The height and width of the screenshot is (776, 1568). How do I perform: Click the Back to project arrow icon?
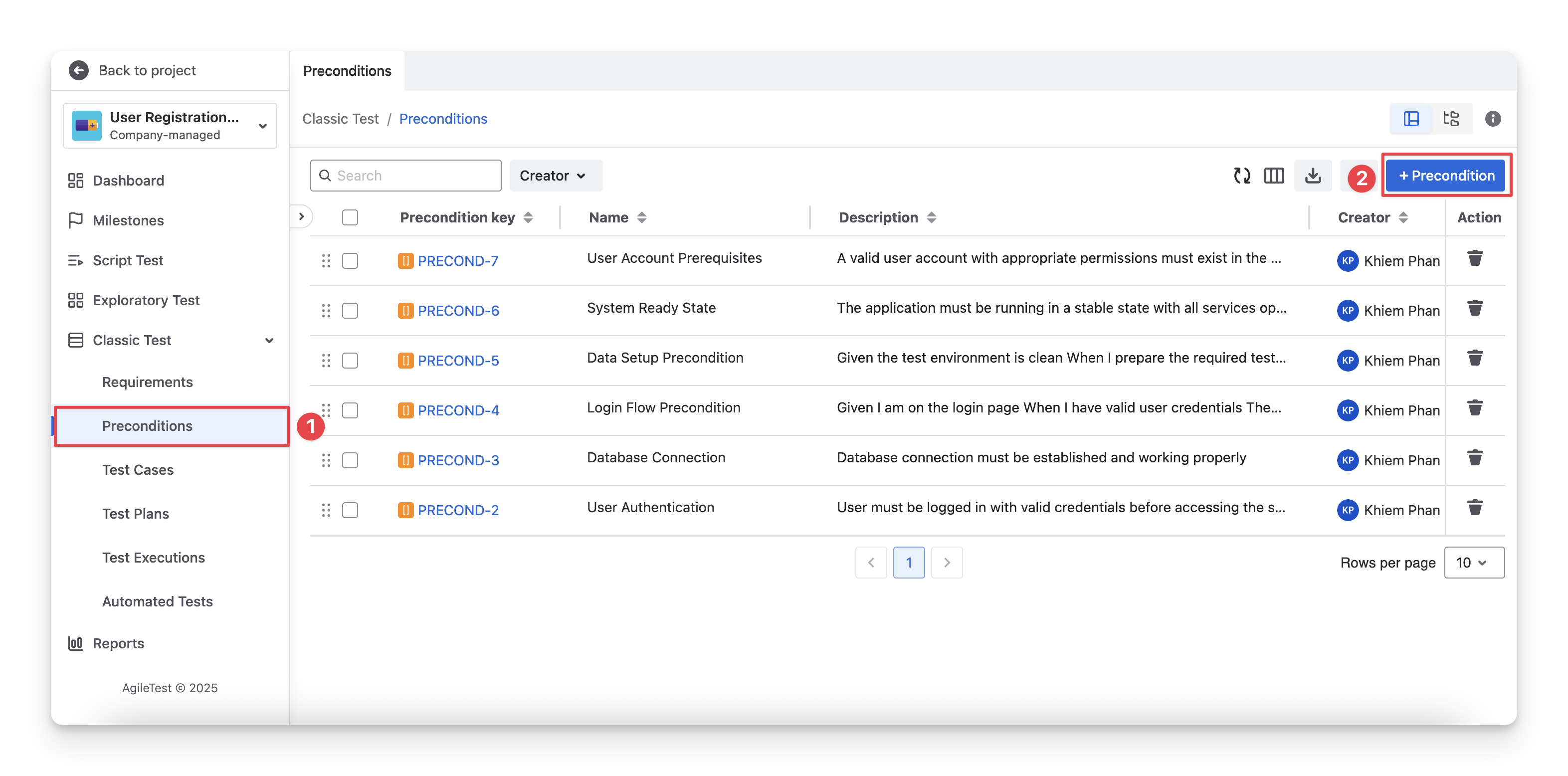(78, 71)
